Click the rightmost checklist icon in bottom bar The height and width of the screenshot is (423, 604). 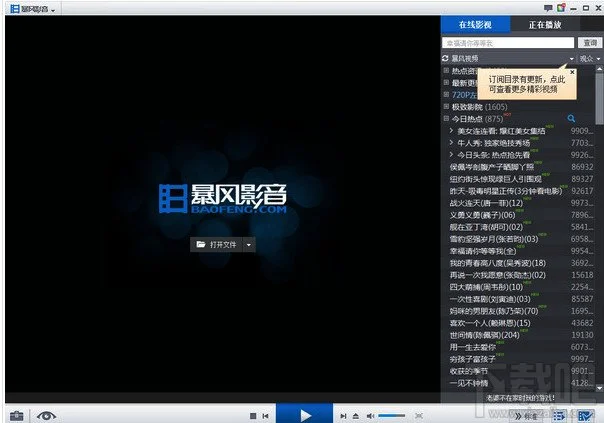coord(585,416)
